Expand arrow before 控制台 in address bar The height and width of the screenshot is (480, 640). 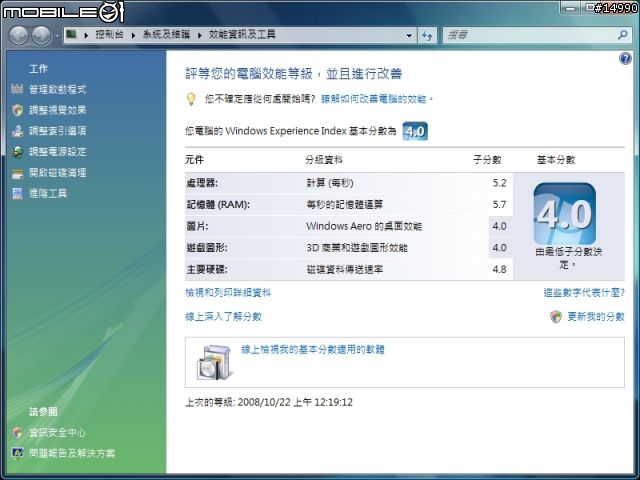(x=86, y=35)
